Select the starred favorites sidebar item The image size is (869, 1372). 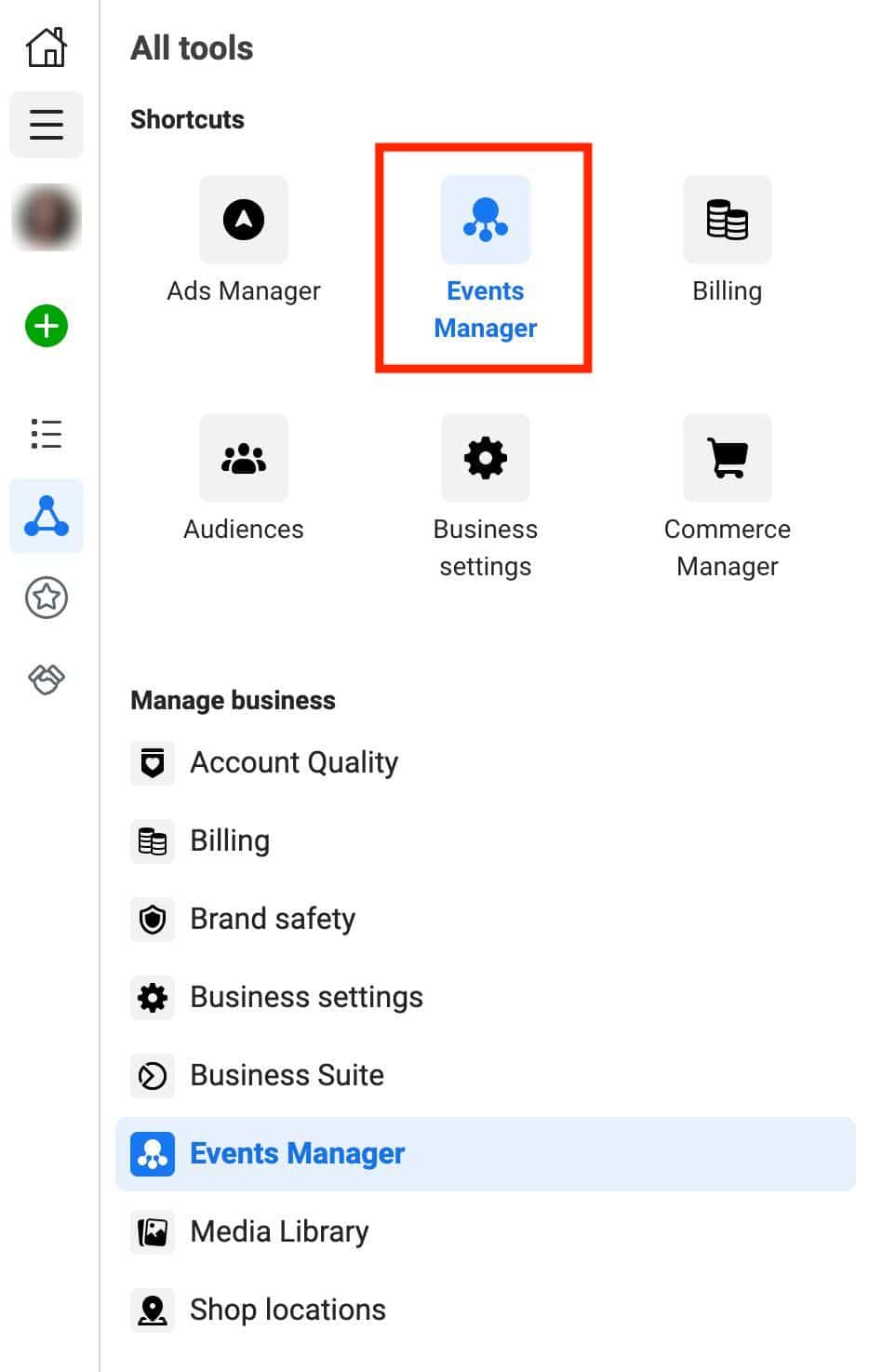(x=46, y=599)
